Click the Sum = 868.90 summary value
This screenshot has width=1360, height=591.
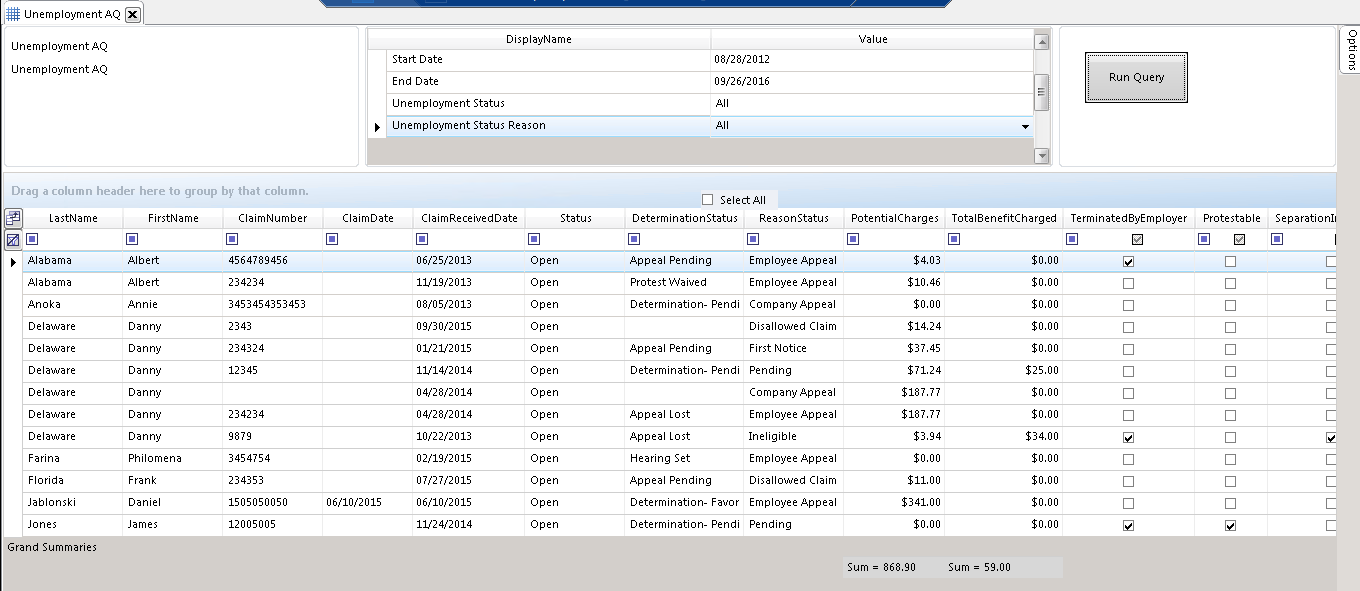(x=881, y=567)
